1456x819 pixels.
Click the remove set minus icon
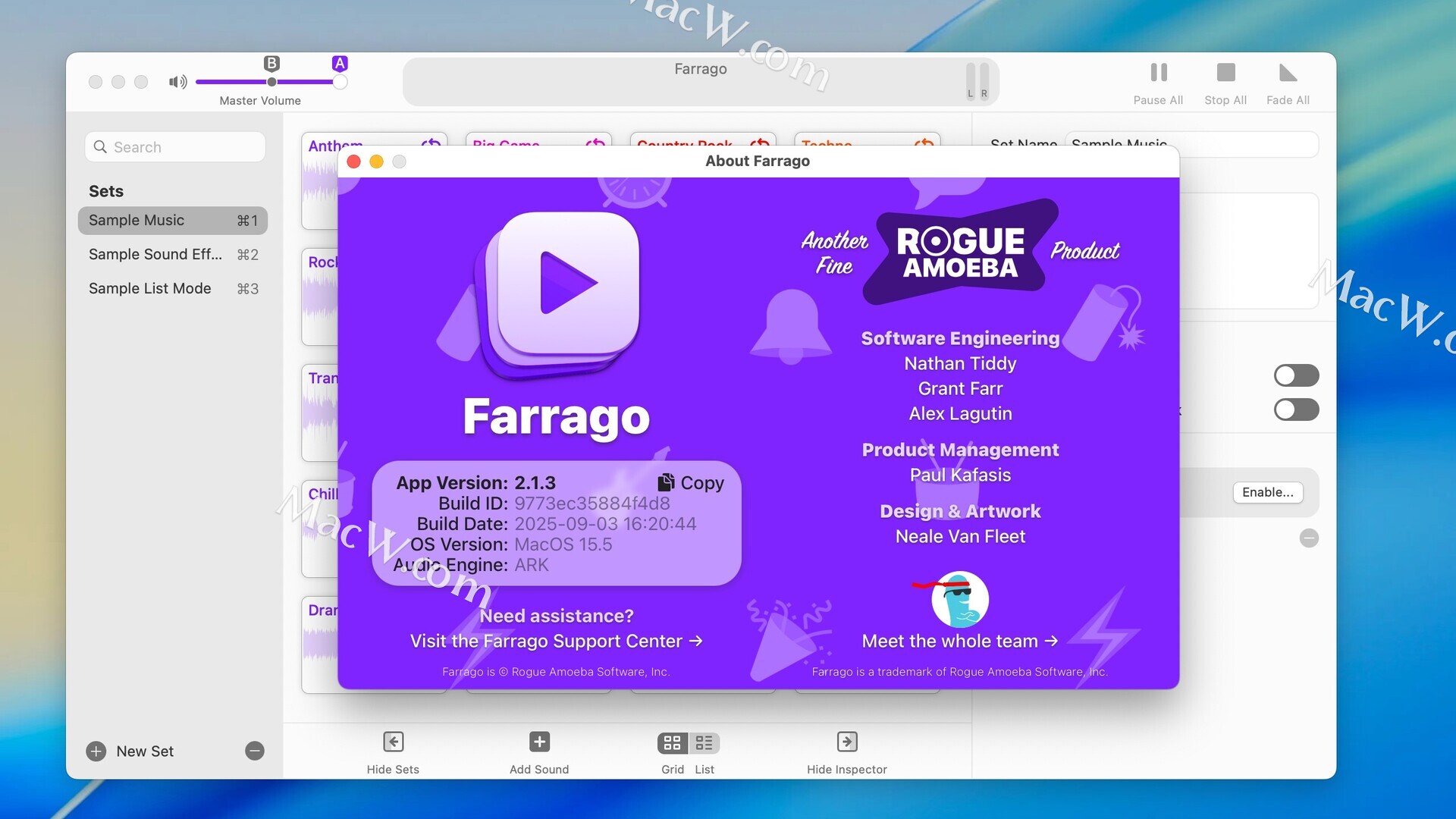point(255,751)
